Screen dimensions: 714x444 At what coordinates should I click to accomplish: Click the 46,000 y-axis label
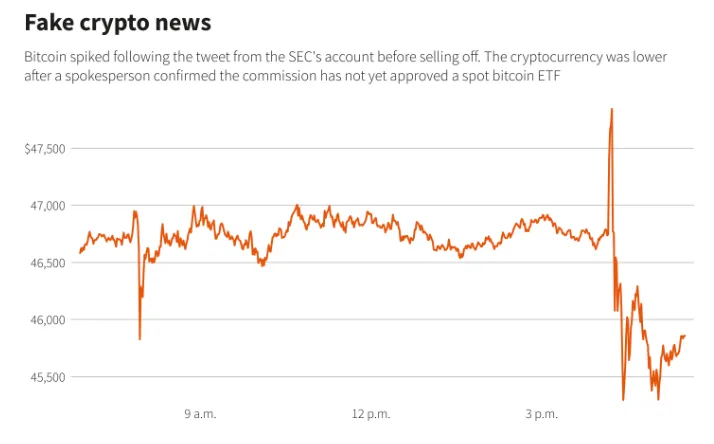48,320
